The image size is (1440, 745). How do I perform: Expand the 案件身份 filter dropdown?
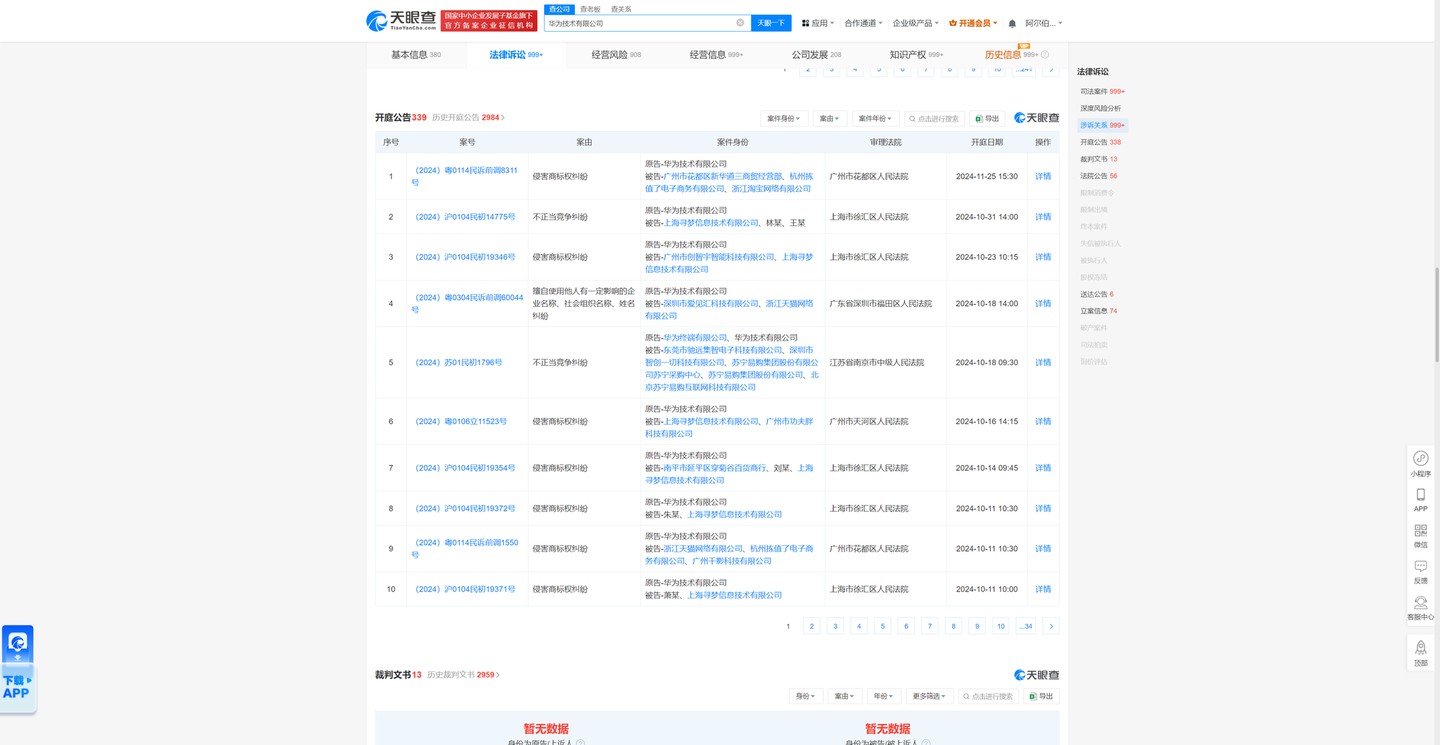783,118
